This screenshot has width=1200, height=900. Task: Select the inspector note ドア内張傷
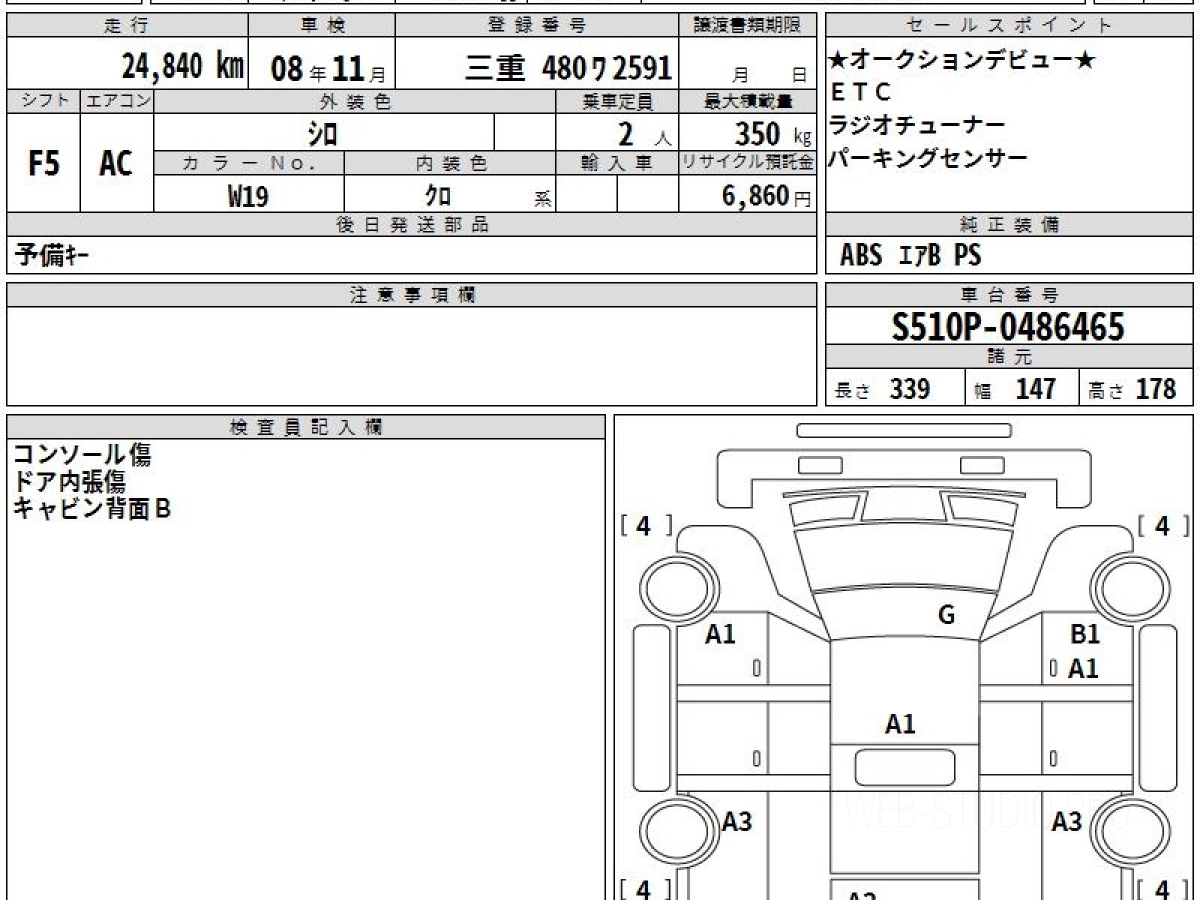[69, 482]
